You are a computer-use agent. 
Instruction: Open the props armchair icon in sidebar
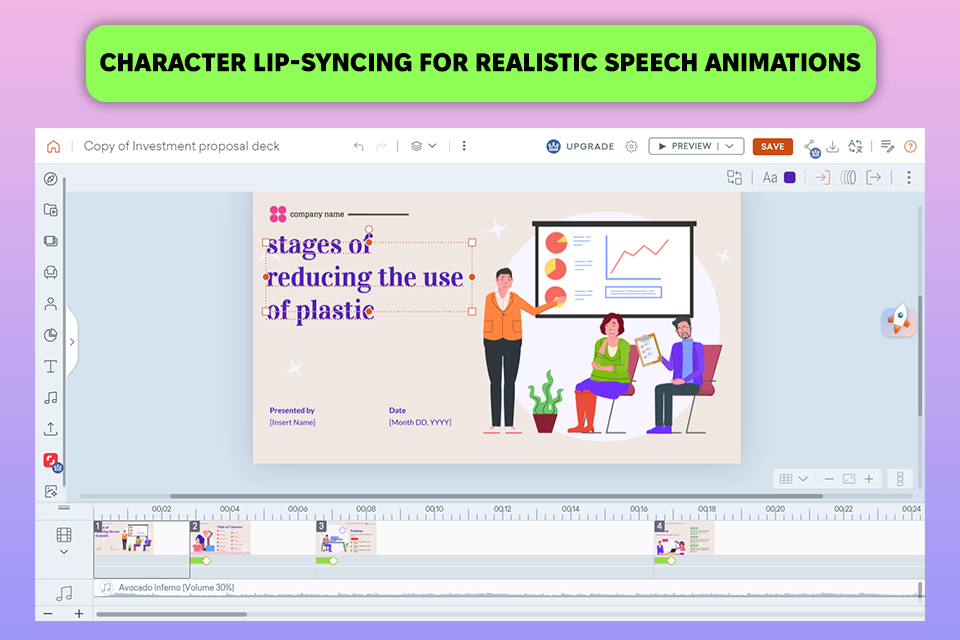tap(51, 273)
